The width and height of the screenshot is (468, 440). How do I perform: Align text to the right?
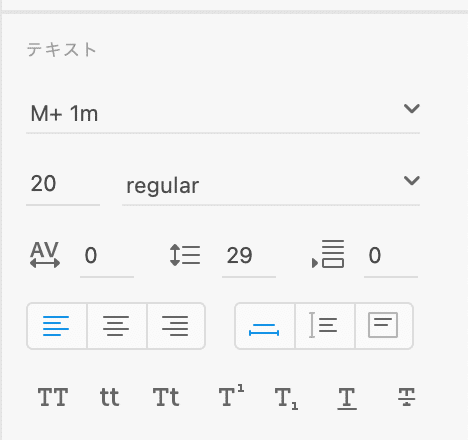click(176, 326)
